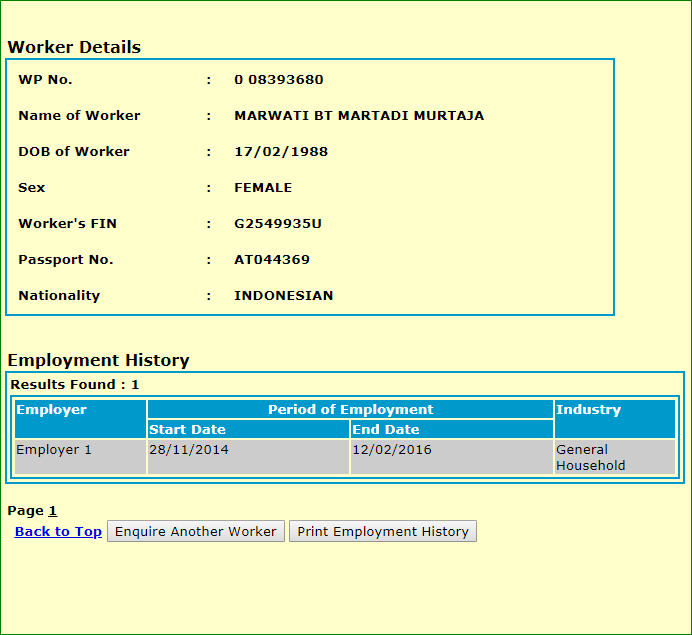This screenshot has height=635, width=692.
Task: Click the worker name MARWATI BT MARTADI MURTAJA
Action: point(359,116)
